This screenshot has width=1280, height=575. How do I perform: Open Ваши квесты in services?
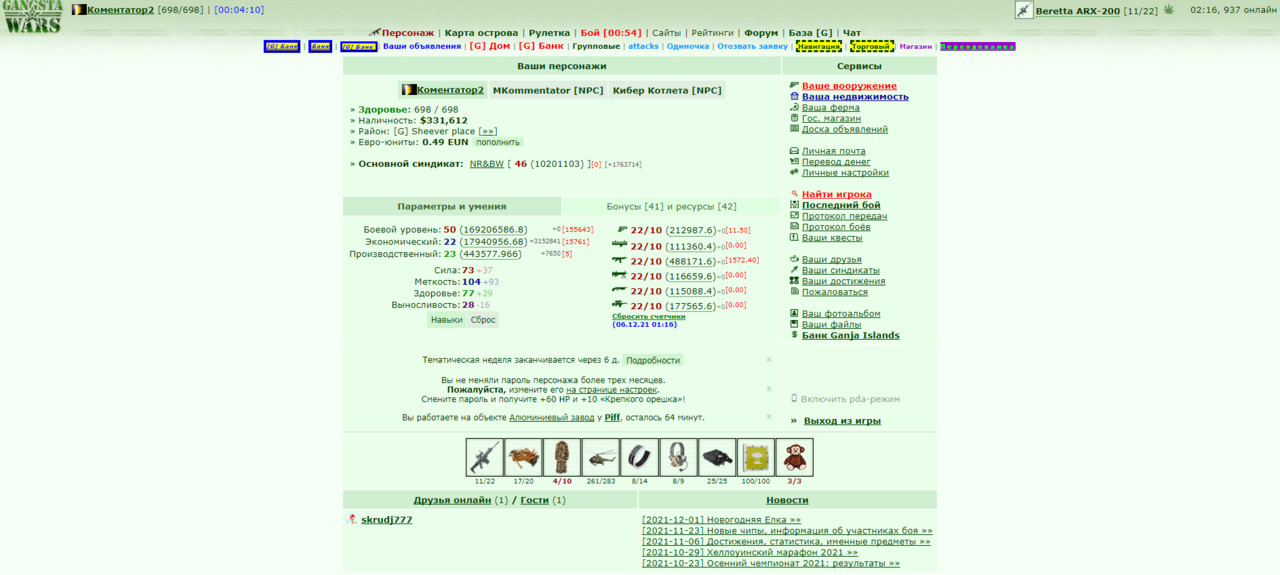point(832,238)
